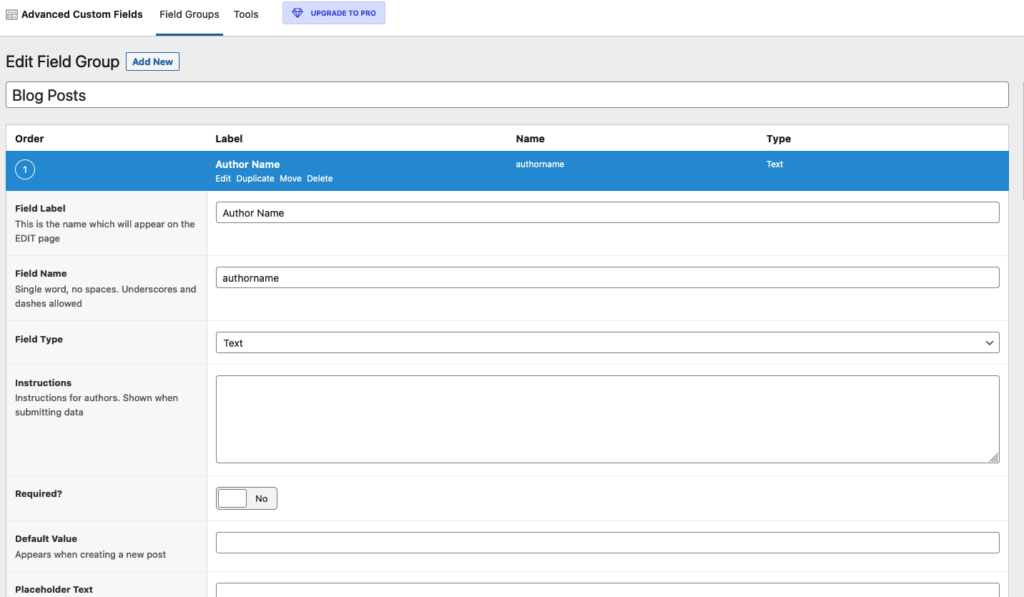Click the Type column header
1024x597 pixels.
point(778,138)
